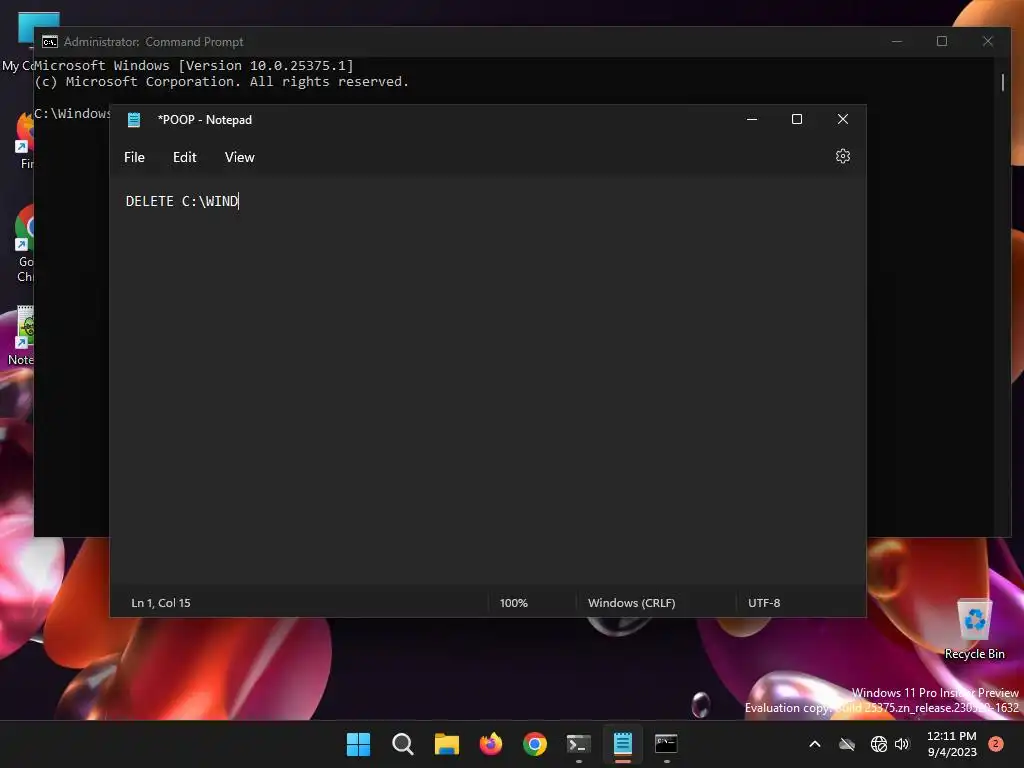Open File Explorer from the taskbar

point(447,744)
